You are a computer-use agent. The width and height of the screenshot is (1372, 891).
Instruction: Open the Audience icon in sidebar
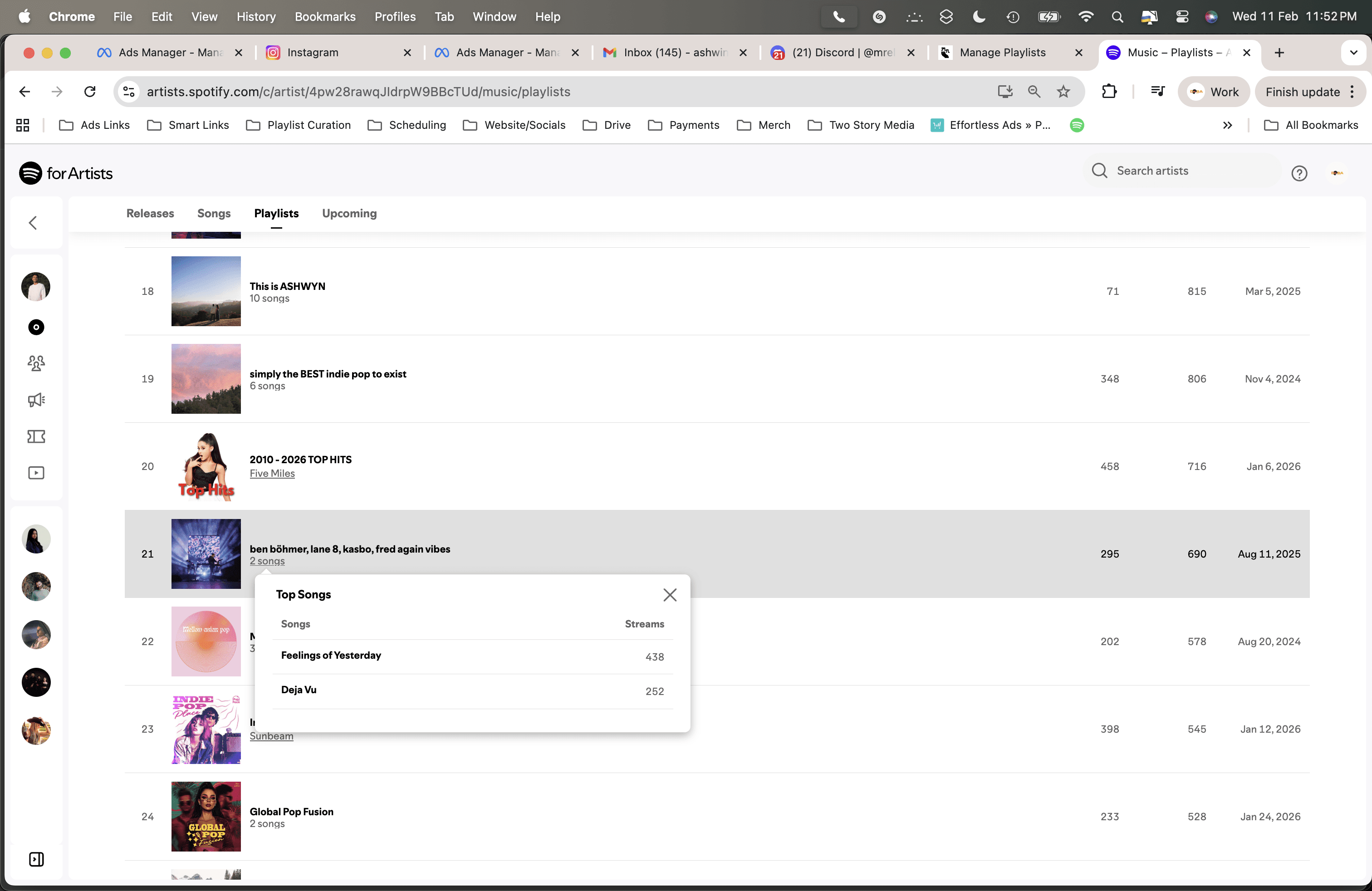click(36, 363)
